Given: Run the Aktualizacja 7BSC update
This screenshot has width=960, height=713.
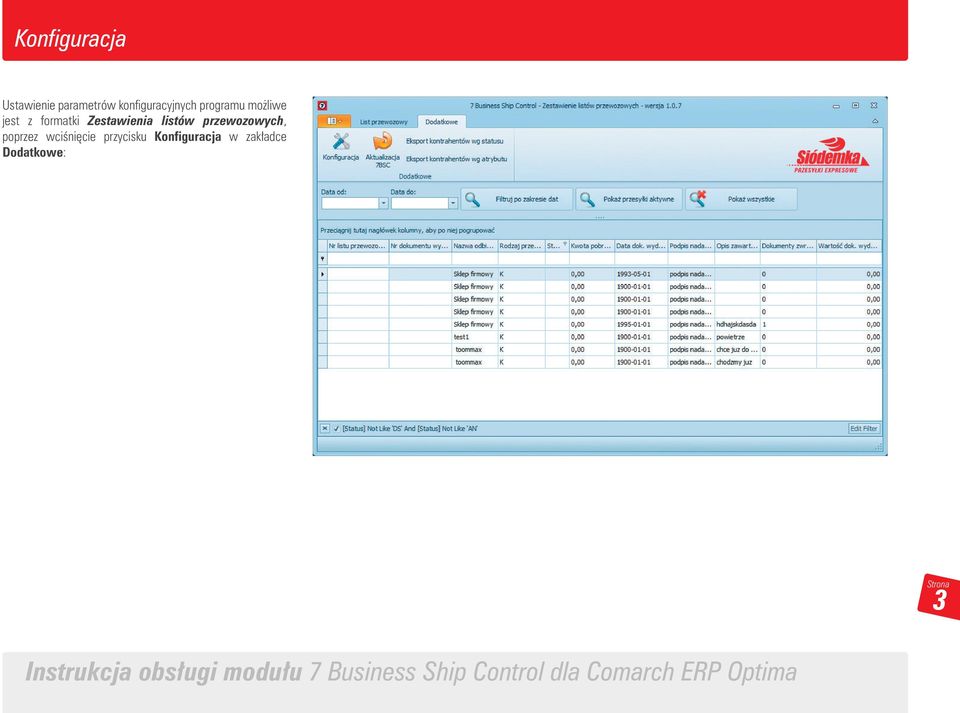Looking at the screenshot, I should [383, 149].
